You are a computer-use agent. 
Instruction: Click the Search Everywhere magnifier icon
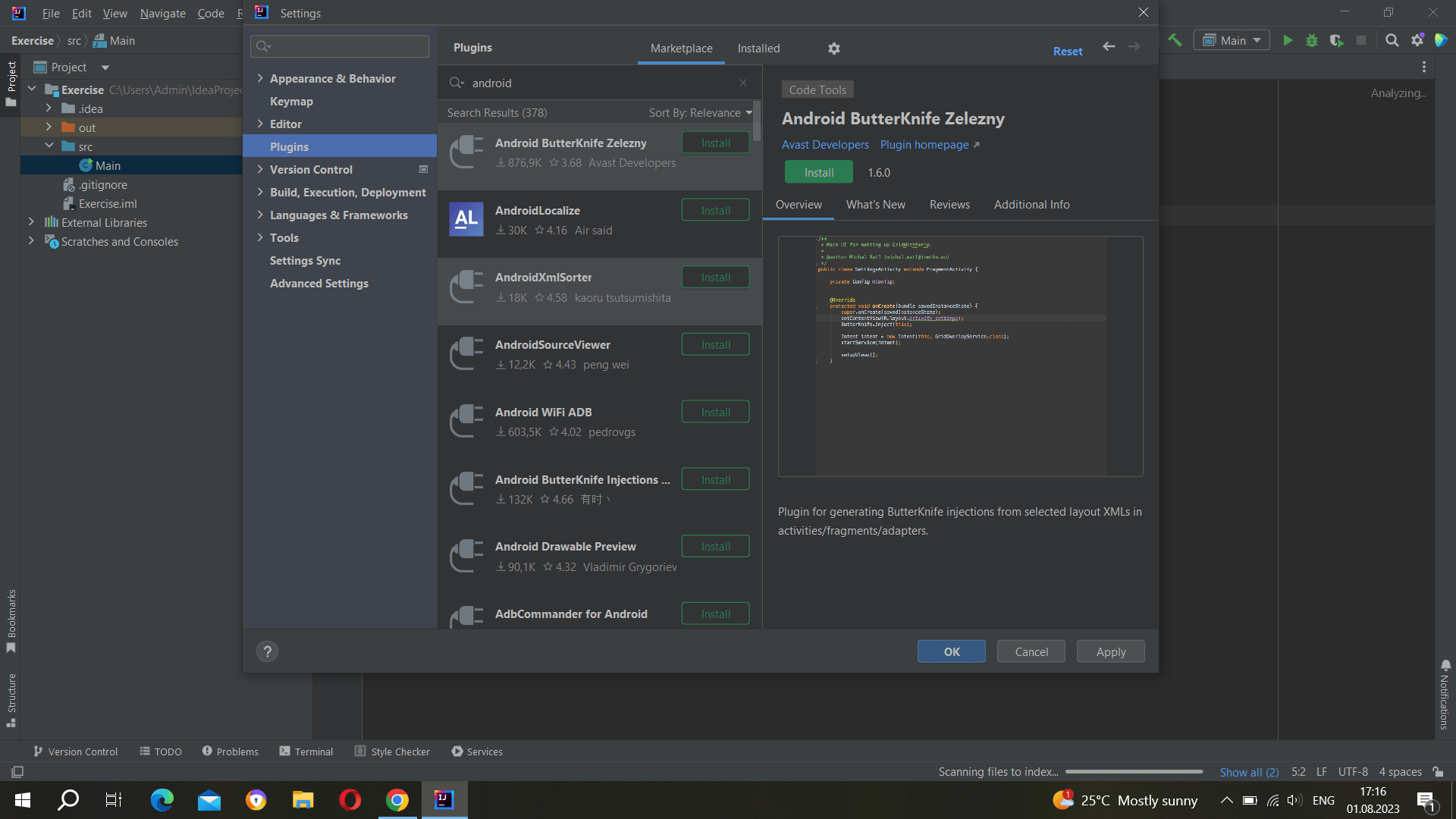(1392, 41)
